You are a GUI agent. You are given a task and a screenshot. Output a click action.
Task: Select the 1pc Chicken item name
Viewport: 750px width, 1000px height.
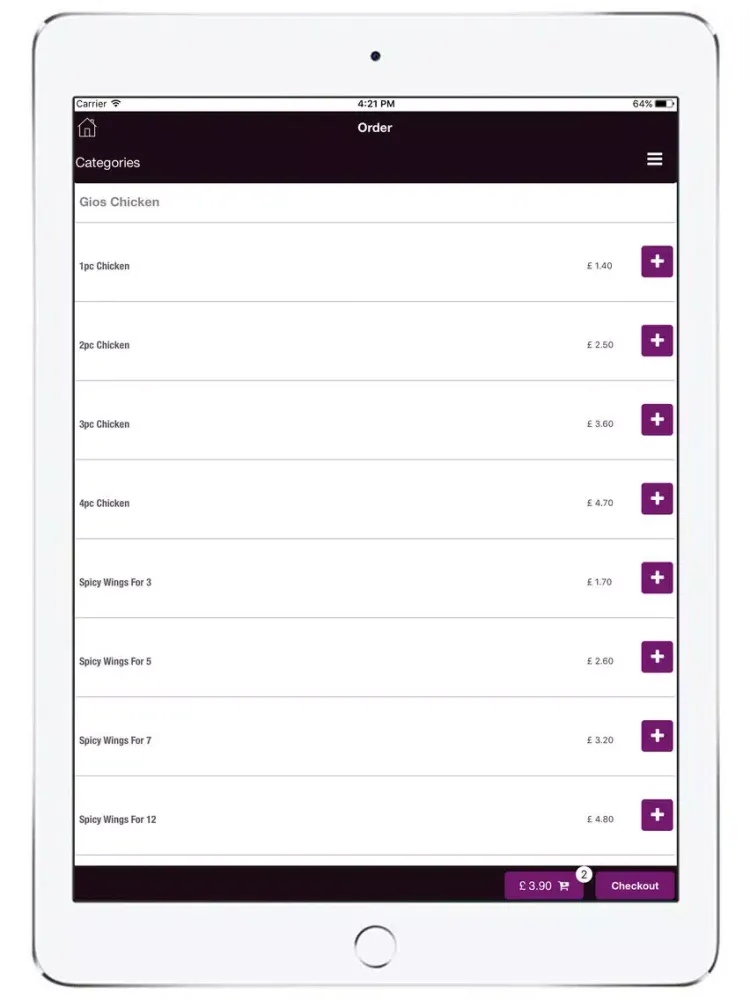(x=104, y=266)
